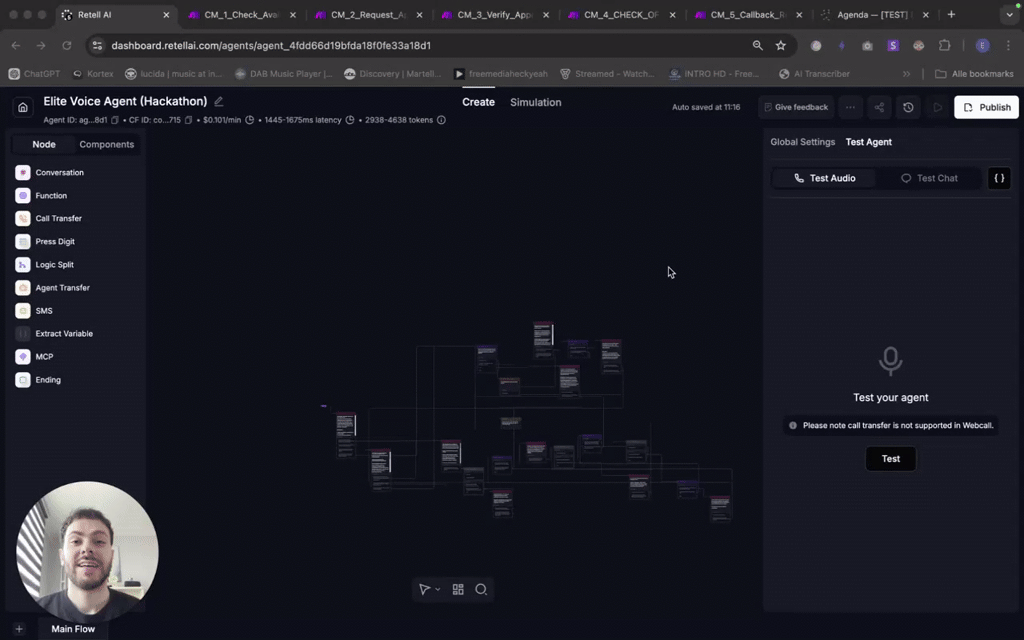Open the share icon beside feedback
Screen dimensions: 1024x640
pyautogui.click(x=879, y=107)
